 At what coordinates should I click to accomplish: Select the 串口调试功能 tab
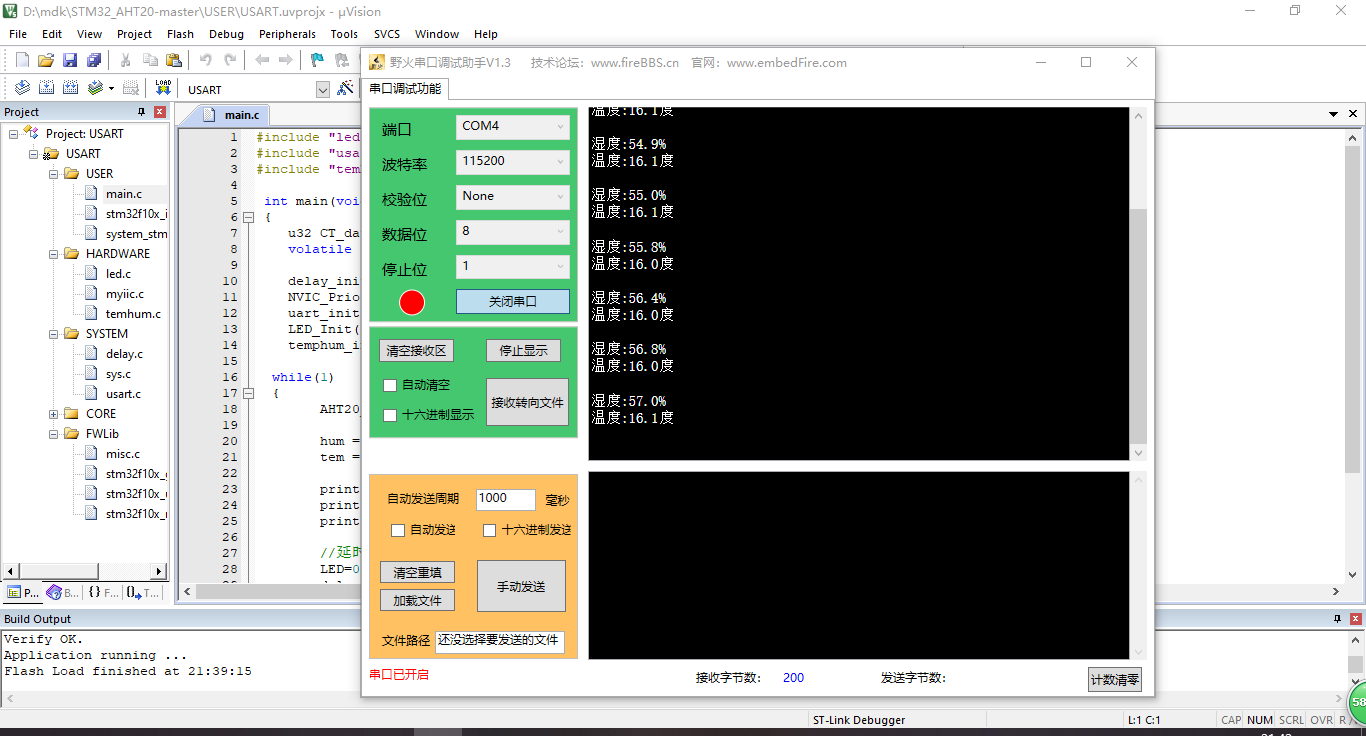point(405,88)
